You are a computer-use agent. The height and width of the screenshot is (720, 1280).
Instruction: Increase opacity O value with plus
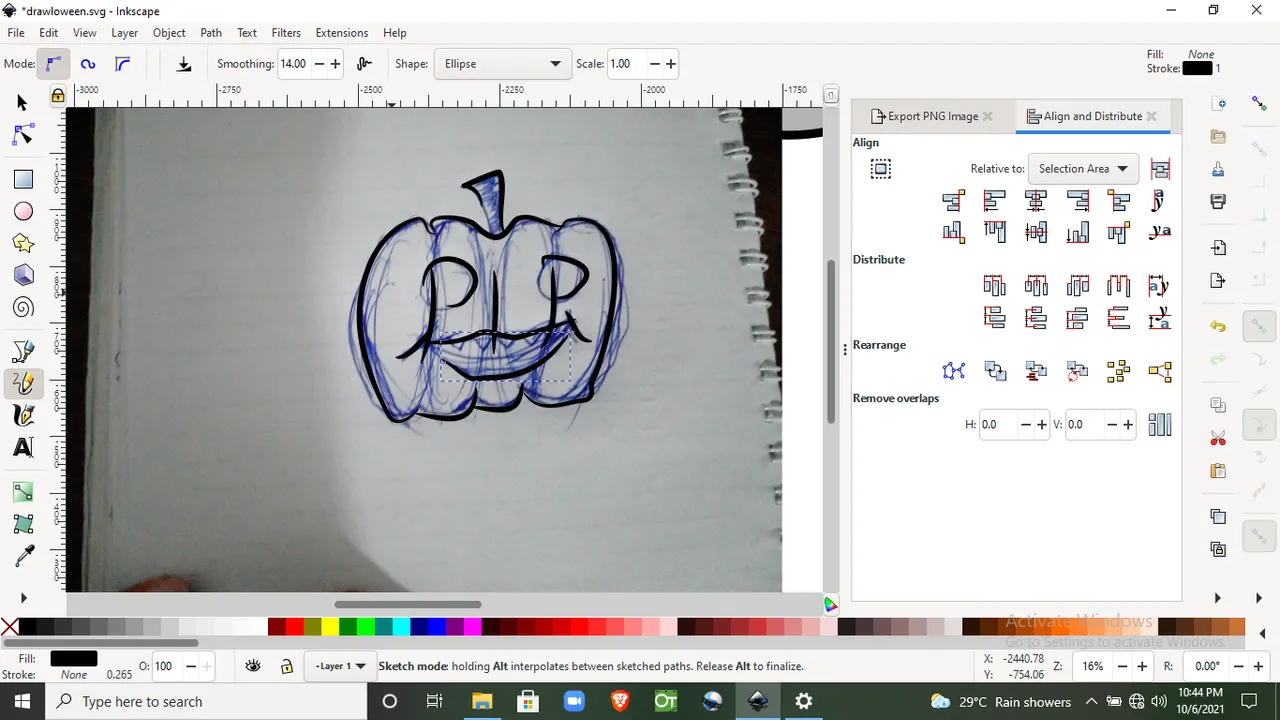206,666
